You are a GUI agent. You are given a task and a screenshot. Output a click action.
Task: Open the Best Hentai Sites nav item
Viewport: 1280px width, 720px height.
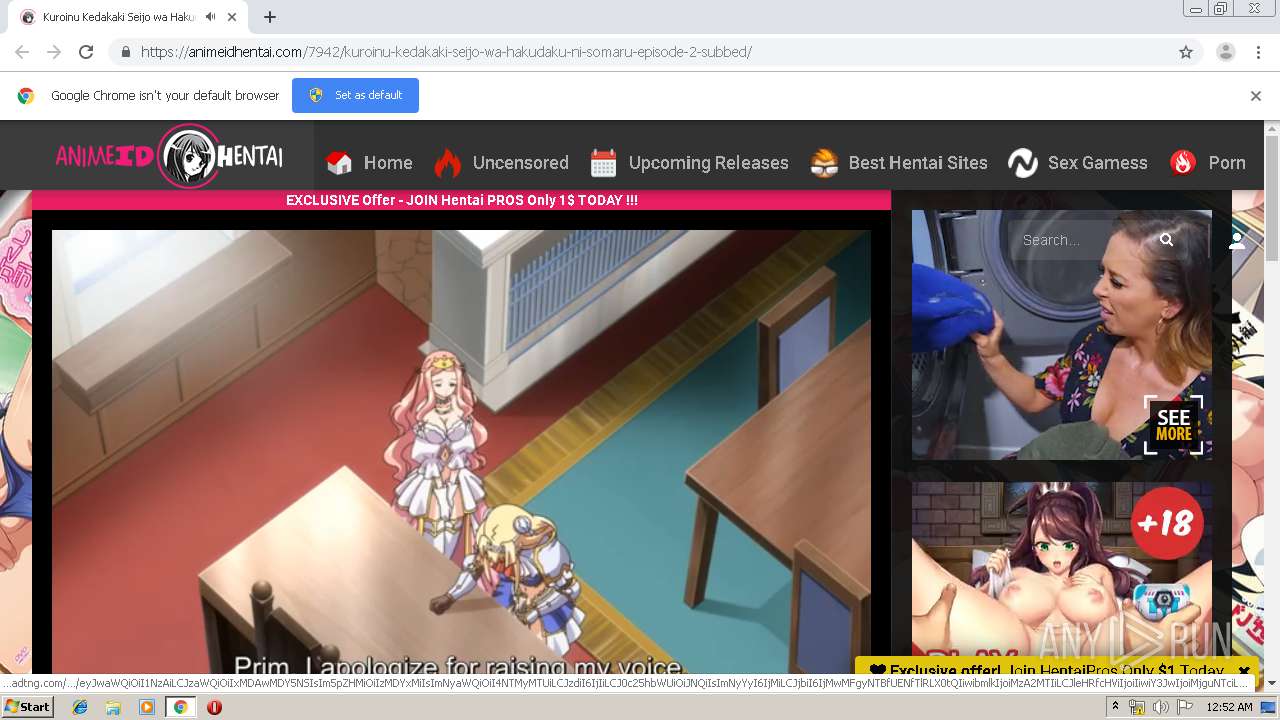(918, 163)
